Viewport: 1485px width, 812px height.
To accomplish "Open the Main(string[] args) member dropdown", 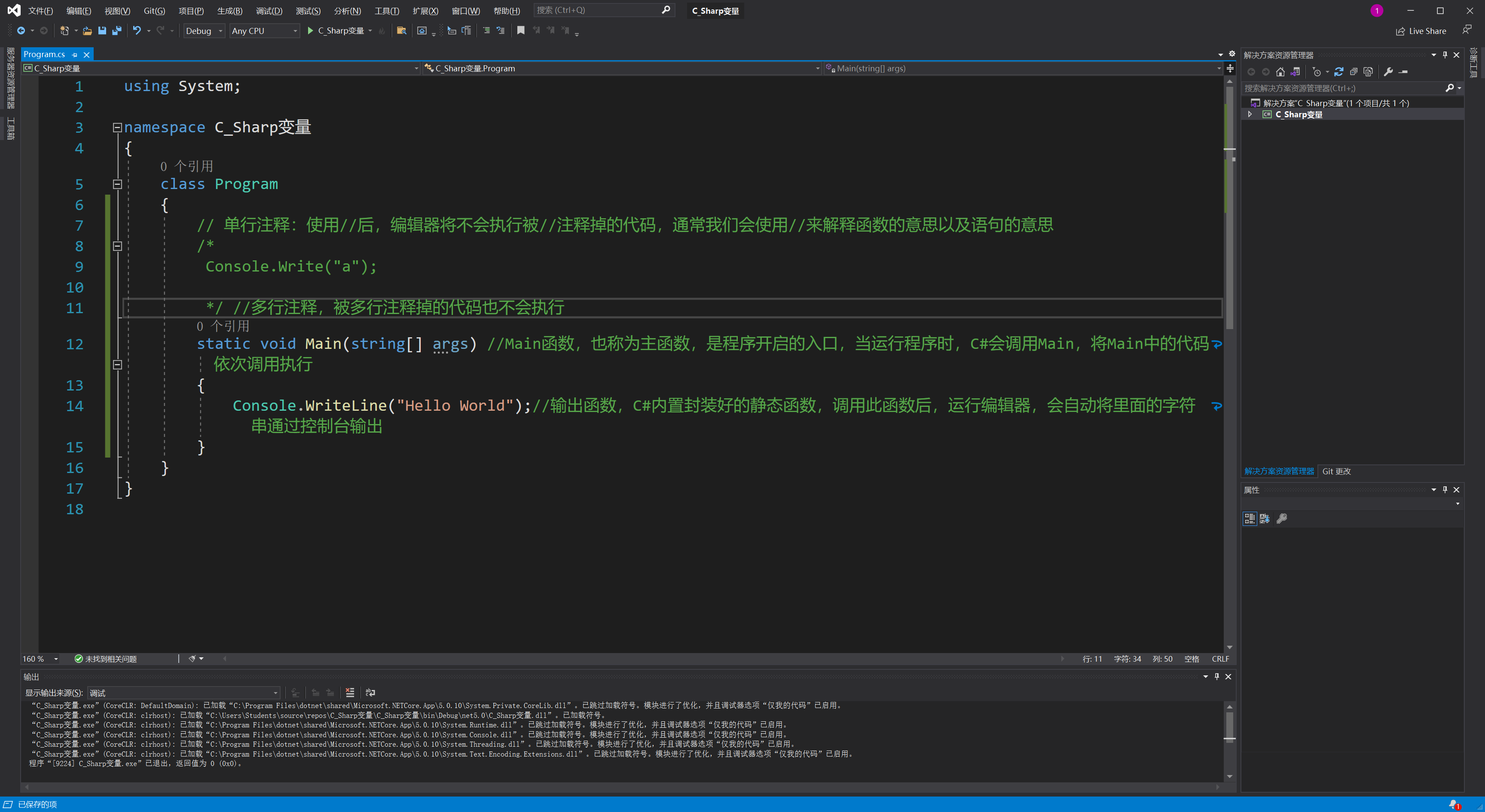I will [x=1023, y=69].
